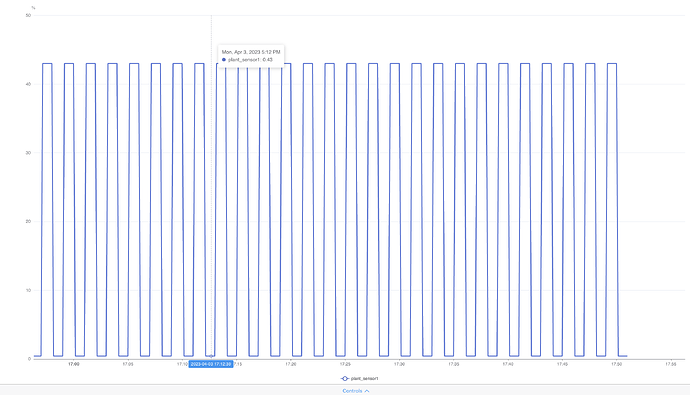The width and height of the screenshot is (690, 395).
Task: Click the 17:55 x-axis label
Action: pyautogui.click(x=671, y=364)
